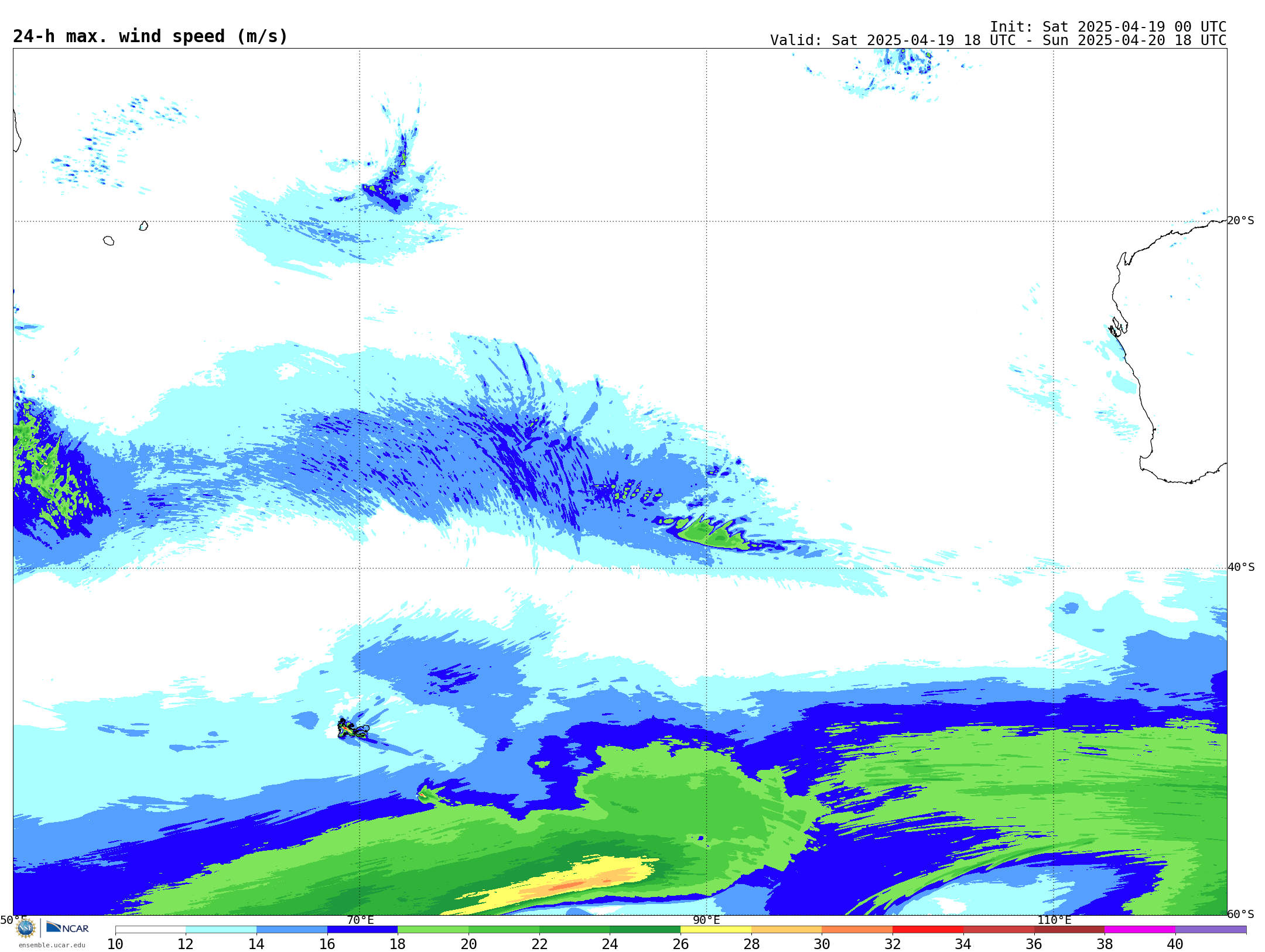Screen dimensions: 1265x952
Task: Click the plot title '24-h max. wind speed (m/s)'
Action: 151,36
